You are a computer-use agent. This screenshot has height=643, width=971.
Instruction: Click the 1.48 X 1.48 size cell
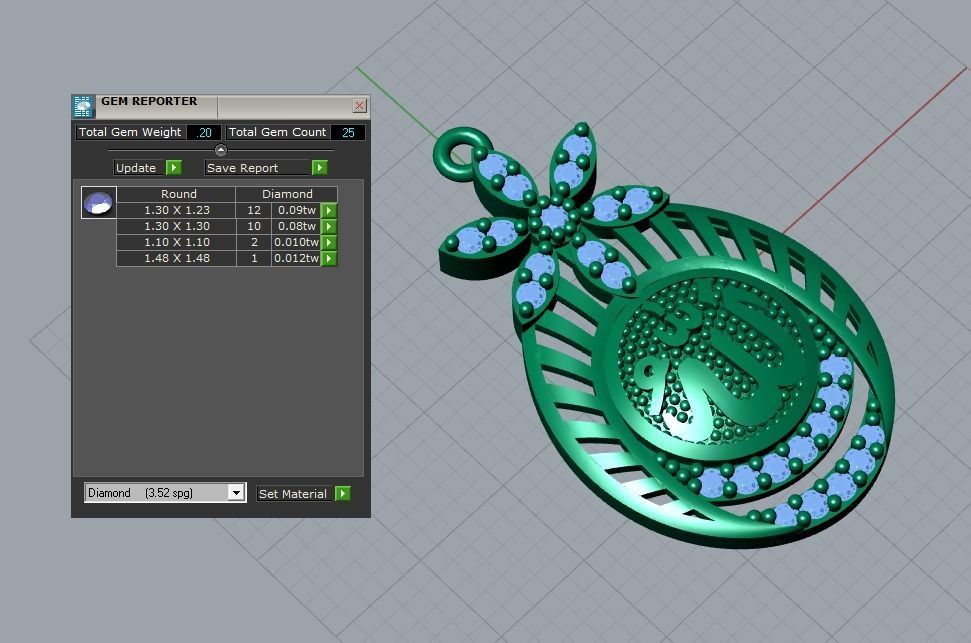tap(176, 259)
